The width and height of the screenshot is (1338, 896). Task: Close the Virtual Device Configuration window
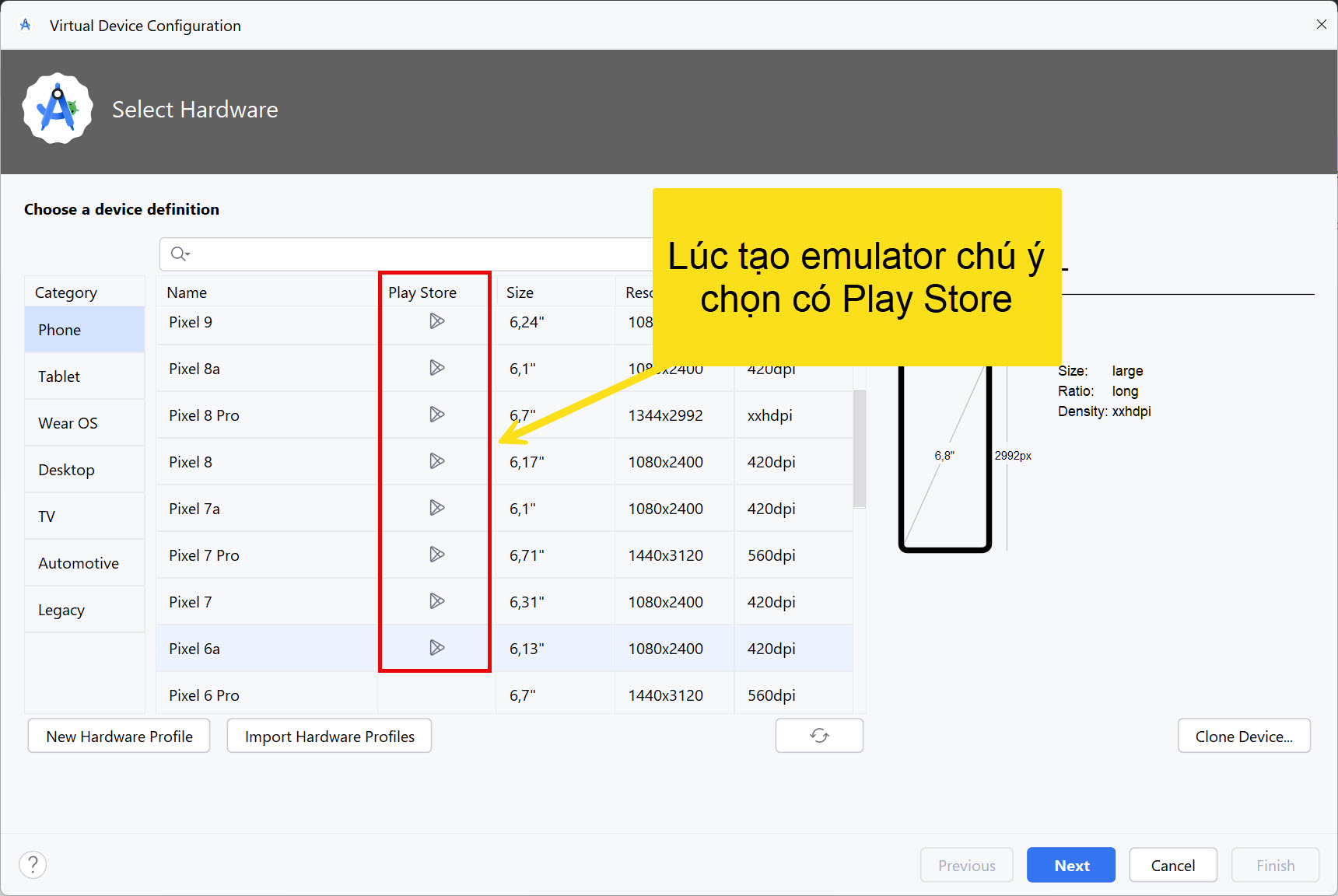point(1321,25)
